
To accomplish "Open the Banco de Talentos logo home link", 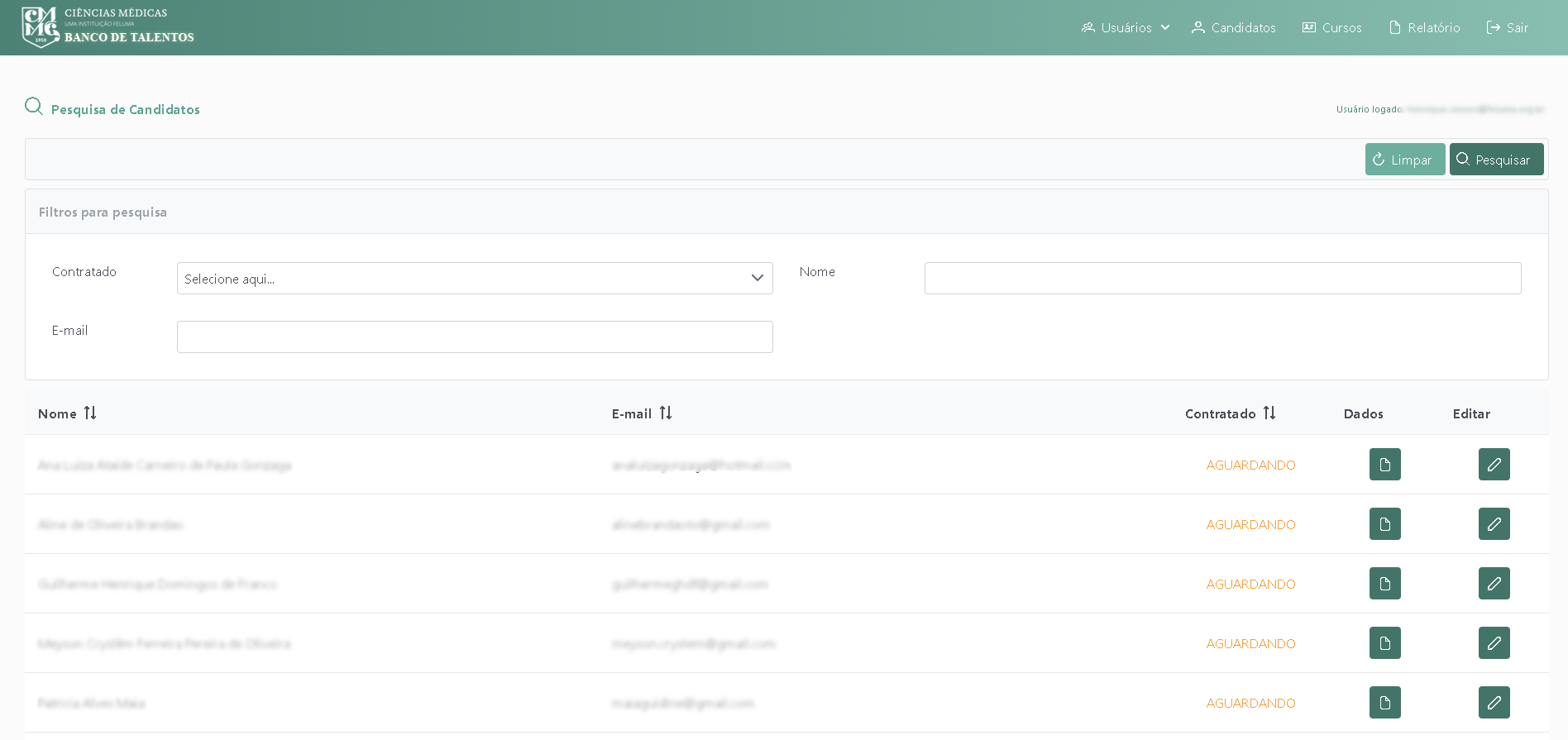I will point(108,27).
